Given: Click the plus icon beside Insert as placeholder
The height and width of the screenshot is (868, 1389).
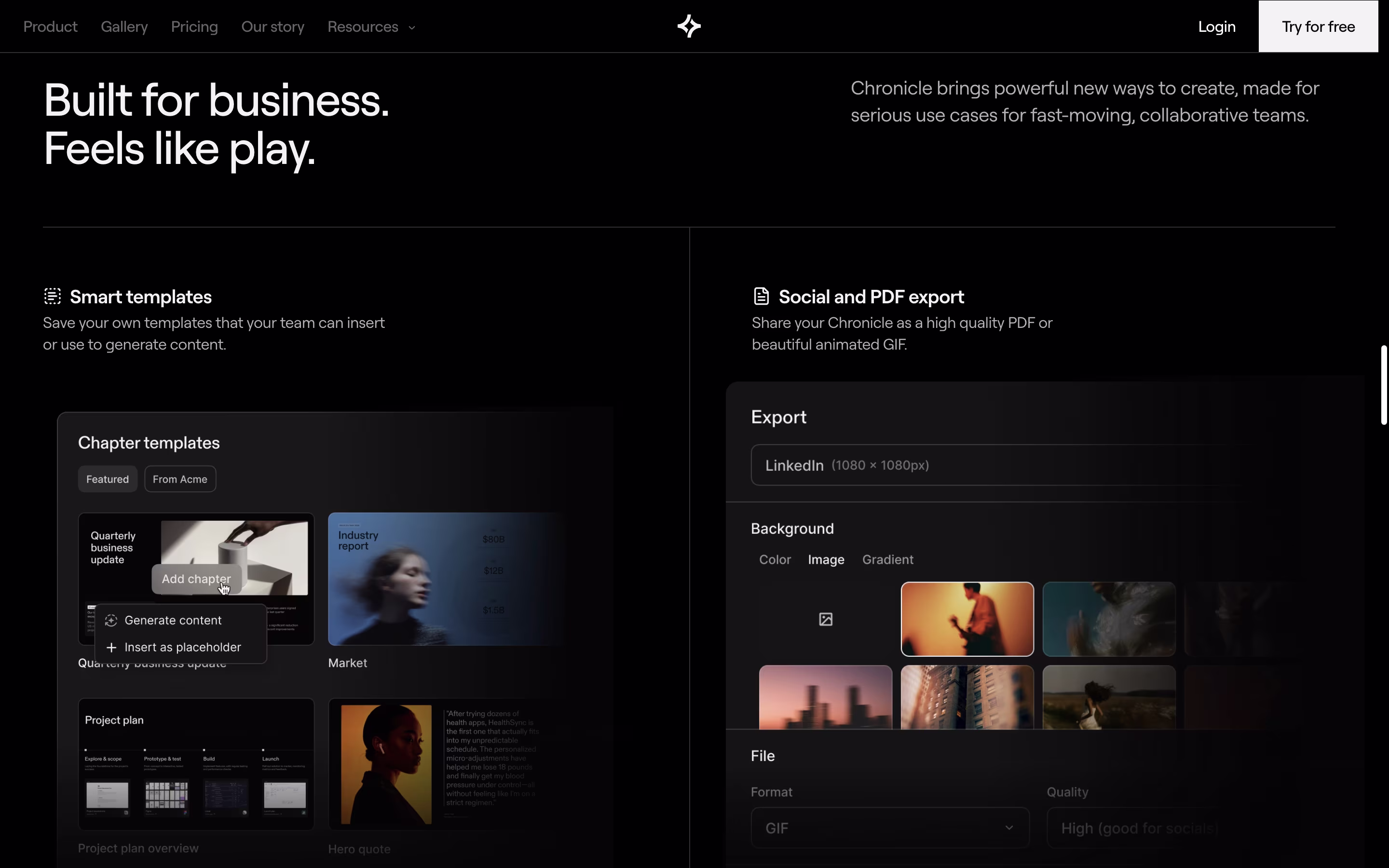Looking at the screenshot, I should [111, 648].
